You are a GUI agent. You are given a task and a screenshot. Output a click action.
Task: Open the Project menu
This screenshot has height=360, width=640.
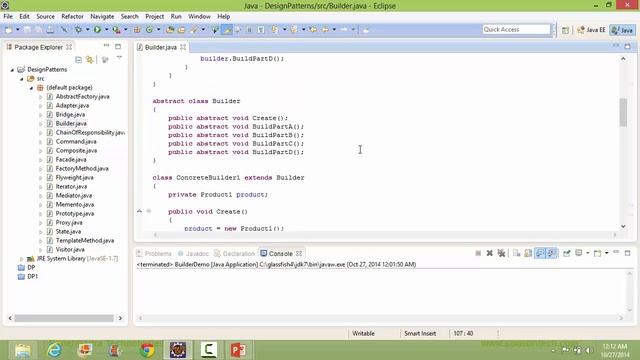(x=155, y=16)
